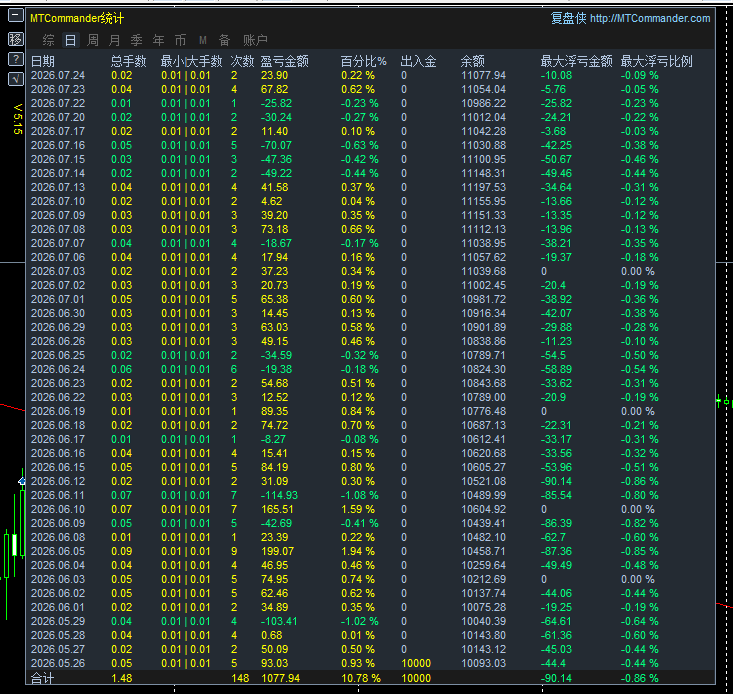
Task: Click balance value 11077.94
Action: click(x=483, y=75)
